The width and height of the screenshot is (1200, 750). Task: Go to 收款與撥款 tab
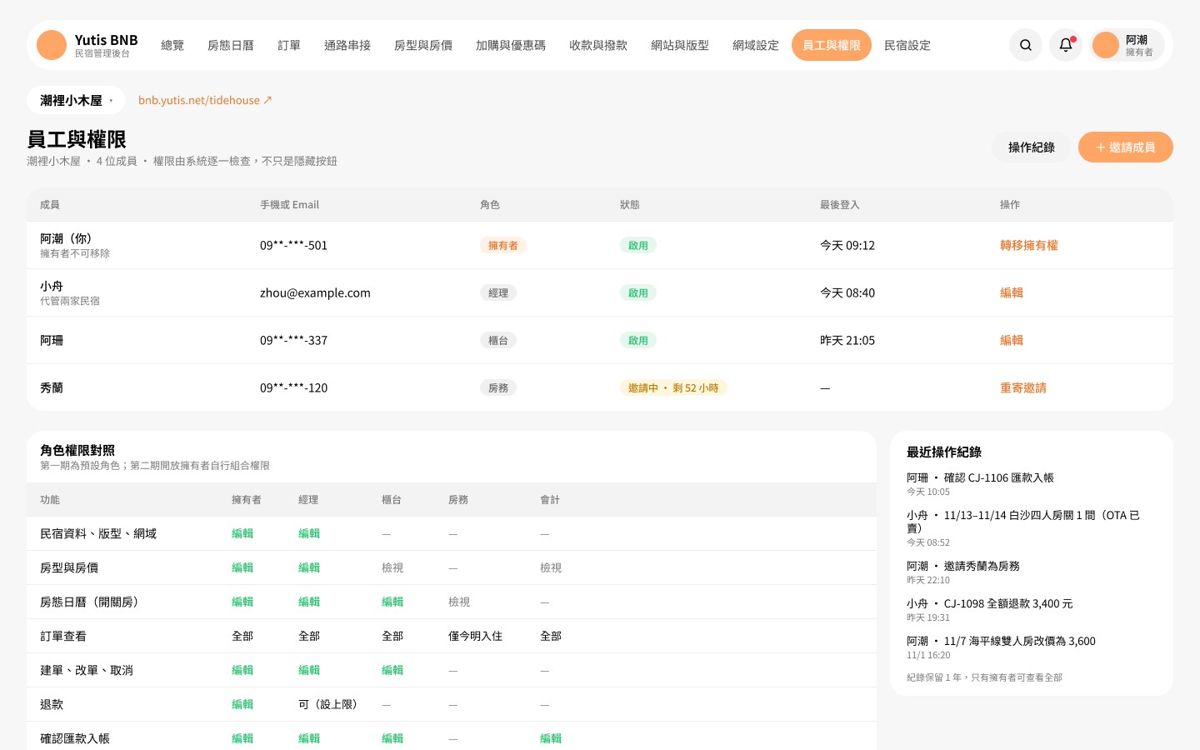pos(598,45)
